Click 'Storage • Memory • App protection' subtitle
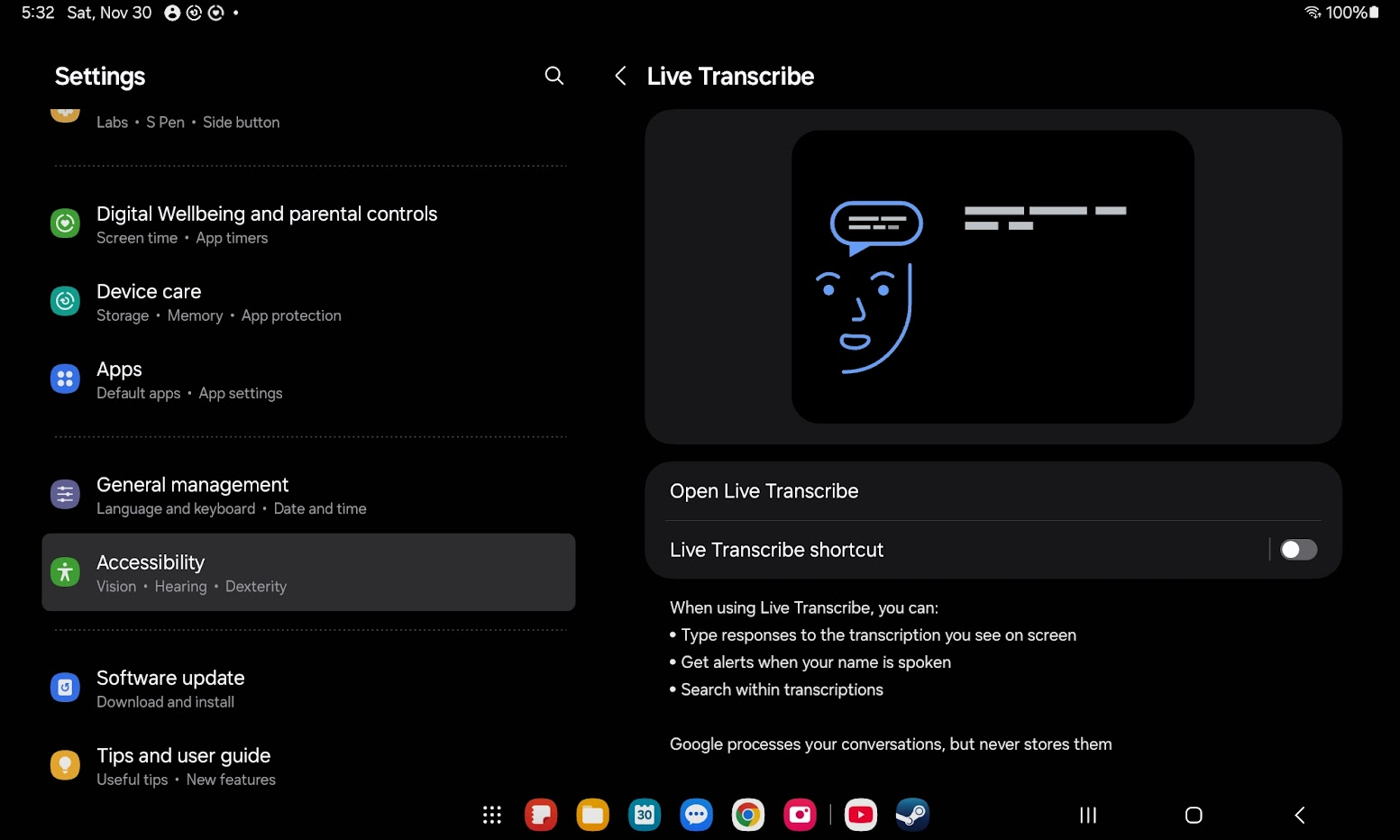This screenshot has width=1400, height=840. point(219,315)
